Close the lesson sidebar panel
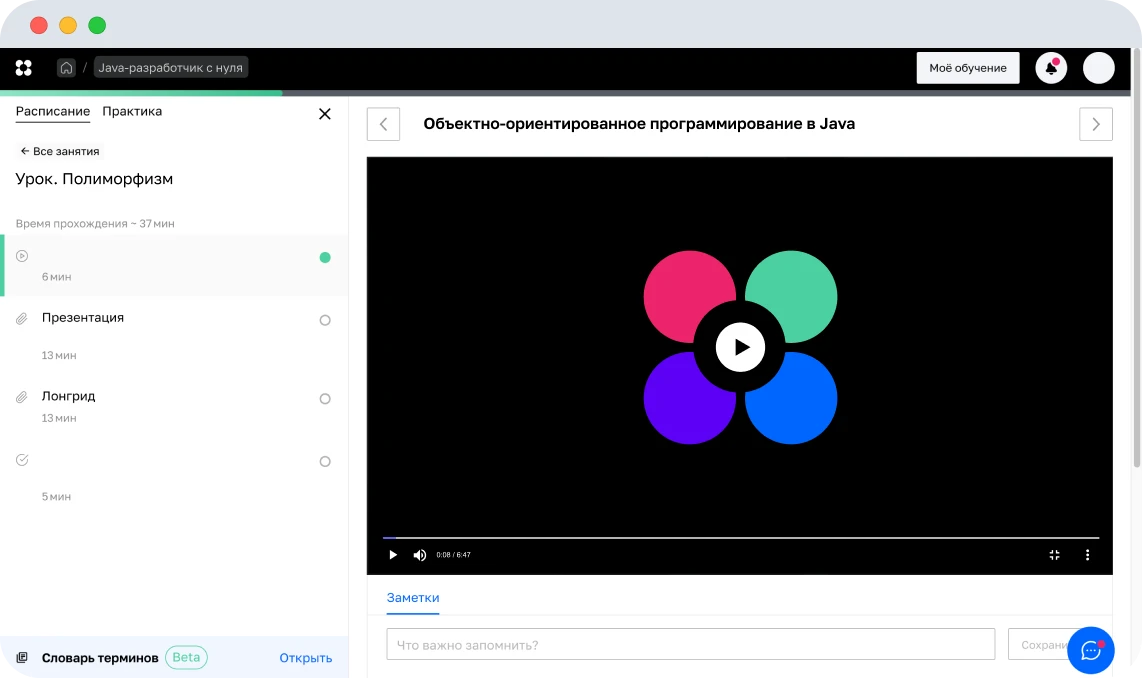Image resolution: width=1142 pixels, height=678 pixels. (324, 114)
